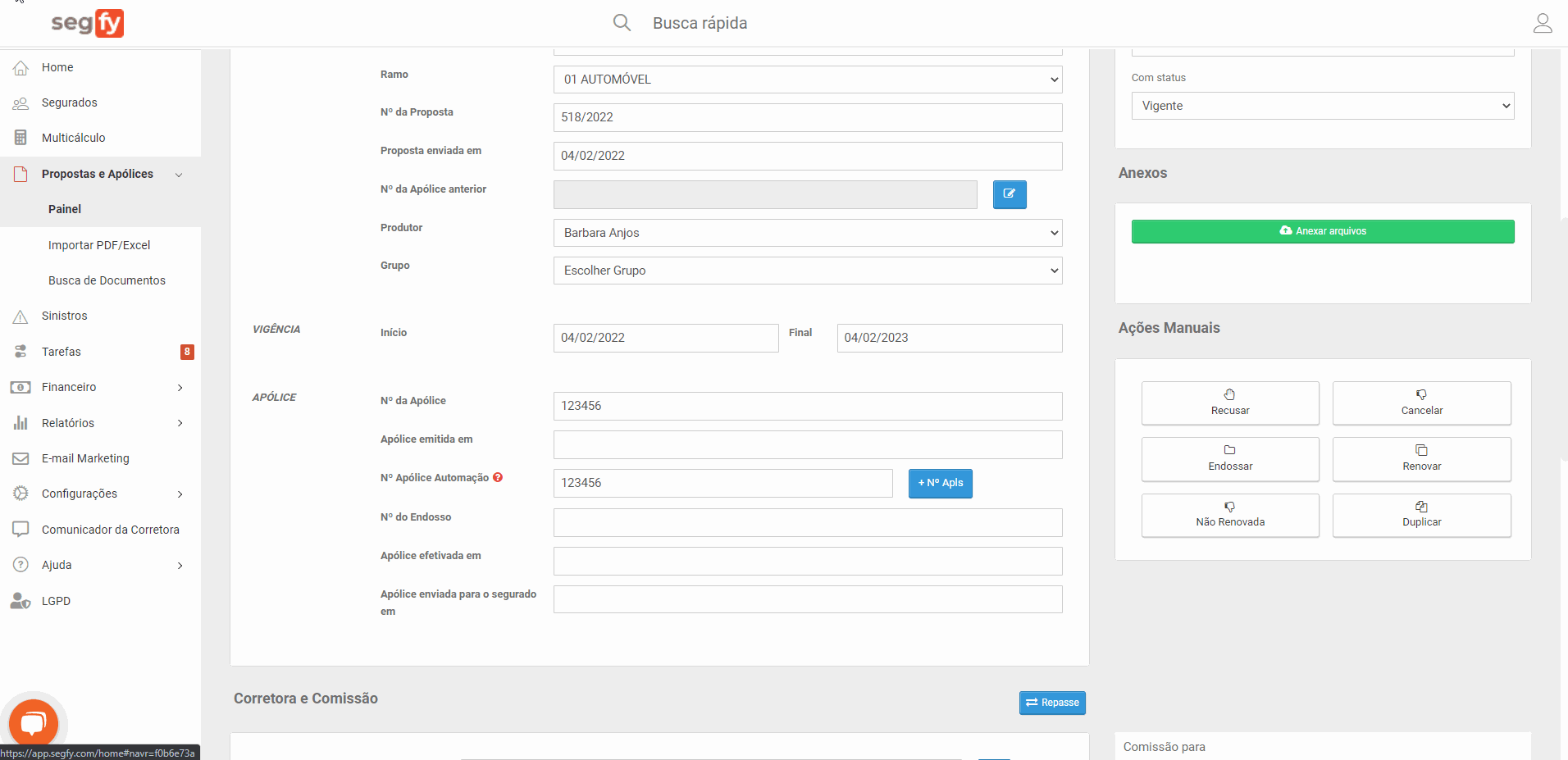Image resolution: width=1568 pixels, height=760 pixels.
Task: Expand the Com status dropdown
Action: (x=1322, y=106)
